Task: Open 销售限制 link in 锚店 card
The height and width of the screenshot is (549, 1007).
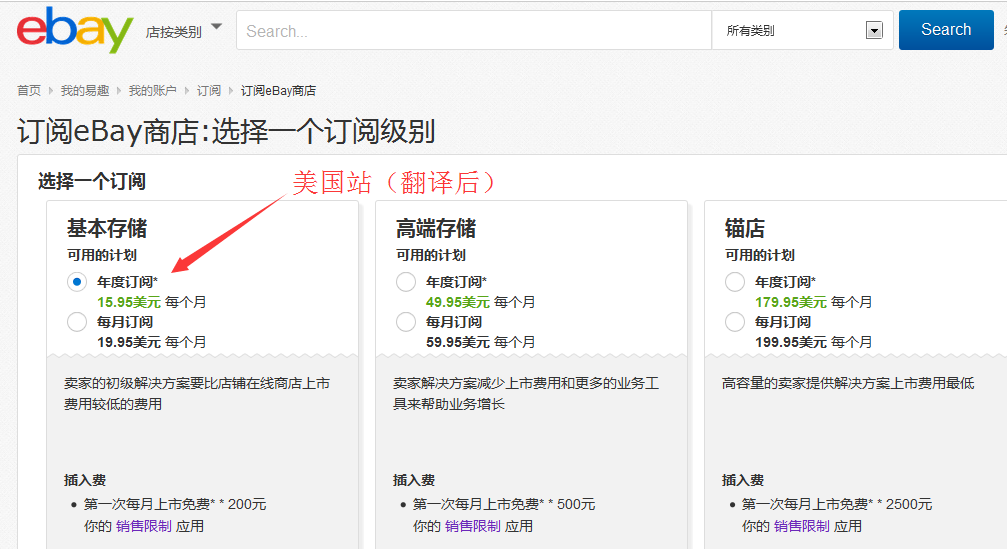Action: point(801,526)
